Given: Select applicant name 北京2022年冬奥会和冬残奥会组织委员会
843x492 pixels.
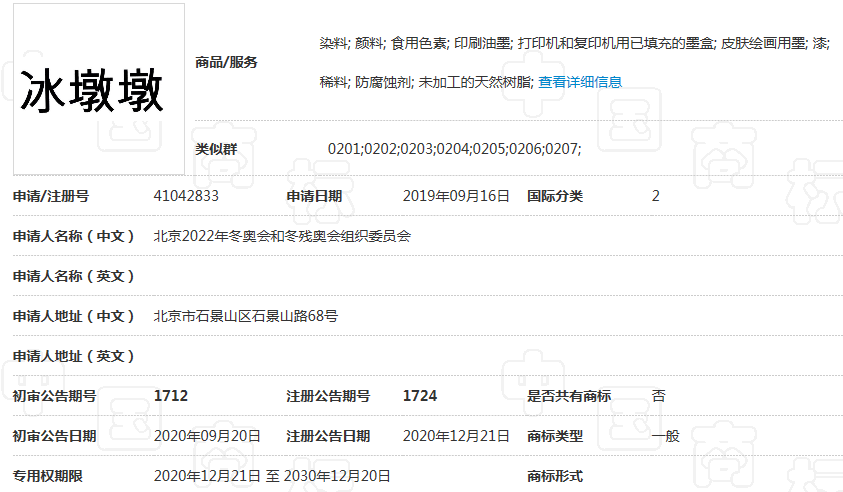Looking at the screenshot, I should pyautogui.click(x=282, y=236).
